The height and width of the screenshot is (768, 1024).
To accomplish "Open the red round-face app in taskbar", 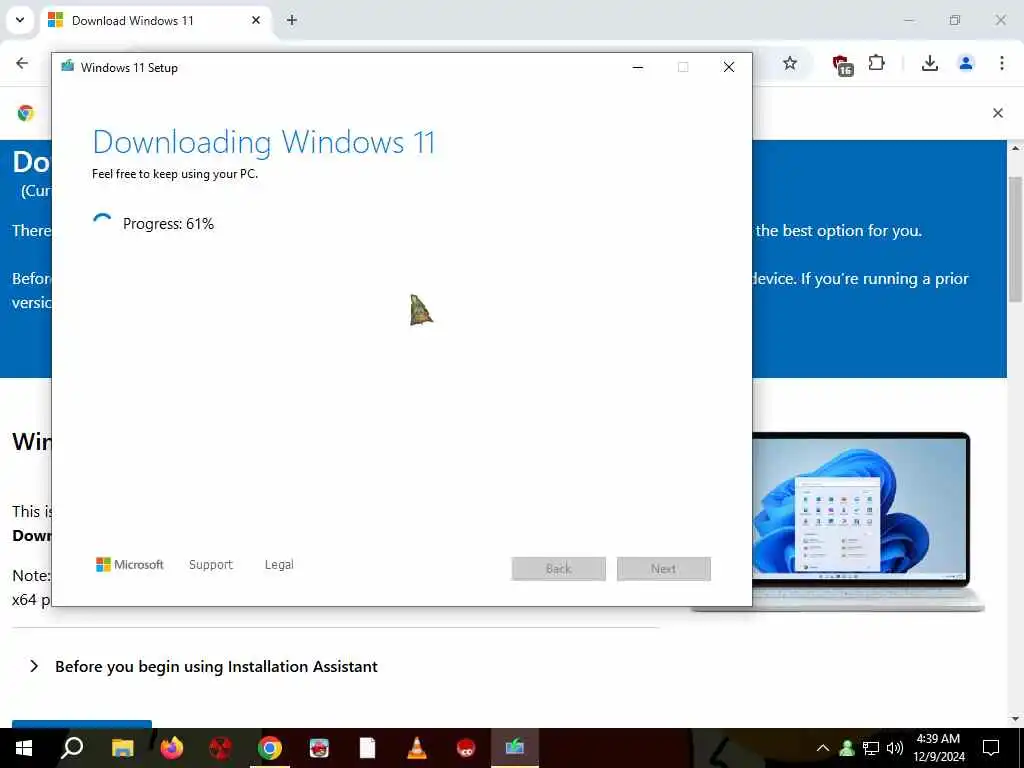I will (466, 748).
